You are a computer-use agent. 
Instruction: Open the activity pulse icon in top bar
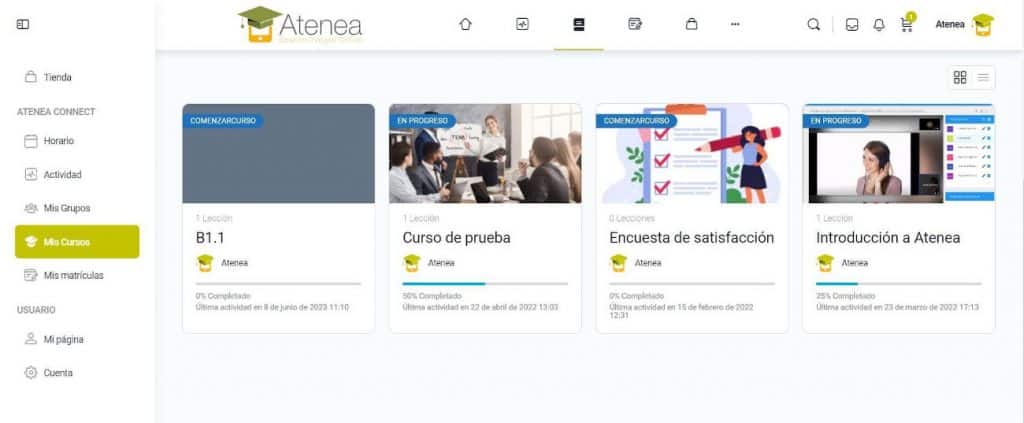coord(522,24)
